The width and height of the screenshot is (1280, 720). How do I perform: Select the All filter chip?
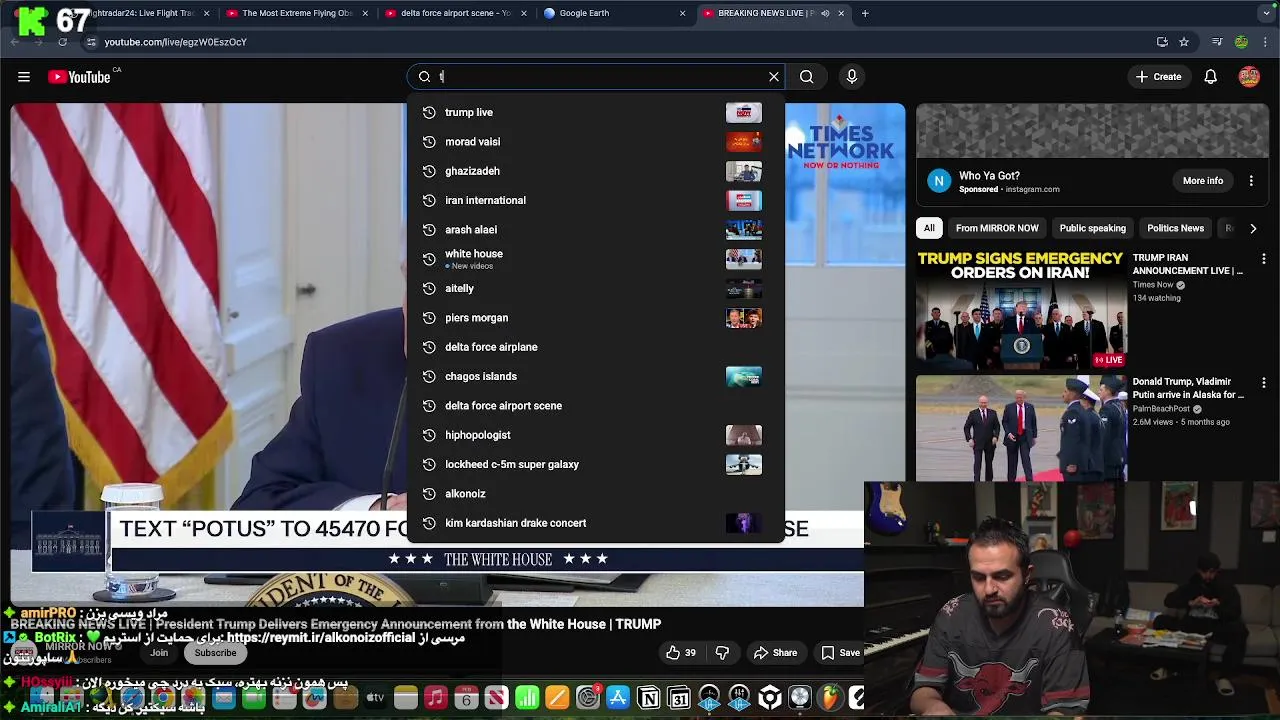point(929,228)
